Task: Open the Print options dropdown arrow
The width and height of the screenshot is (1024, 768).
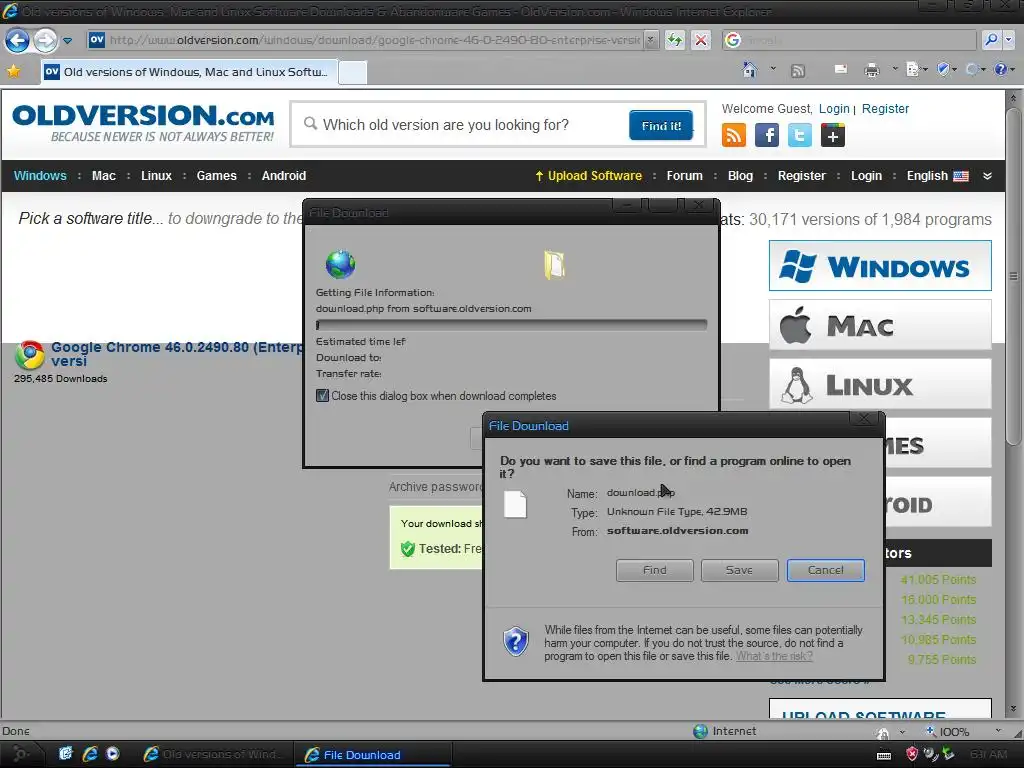Action: click(895, 69)
